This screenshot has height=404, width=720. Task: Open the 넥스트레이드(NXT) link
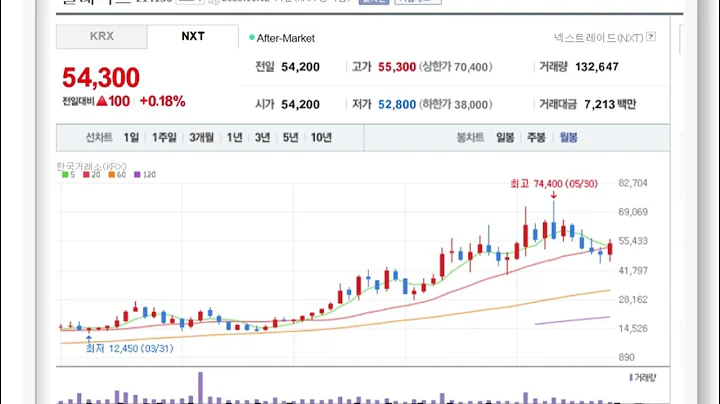click(598, 38)
